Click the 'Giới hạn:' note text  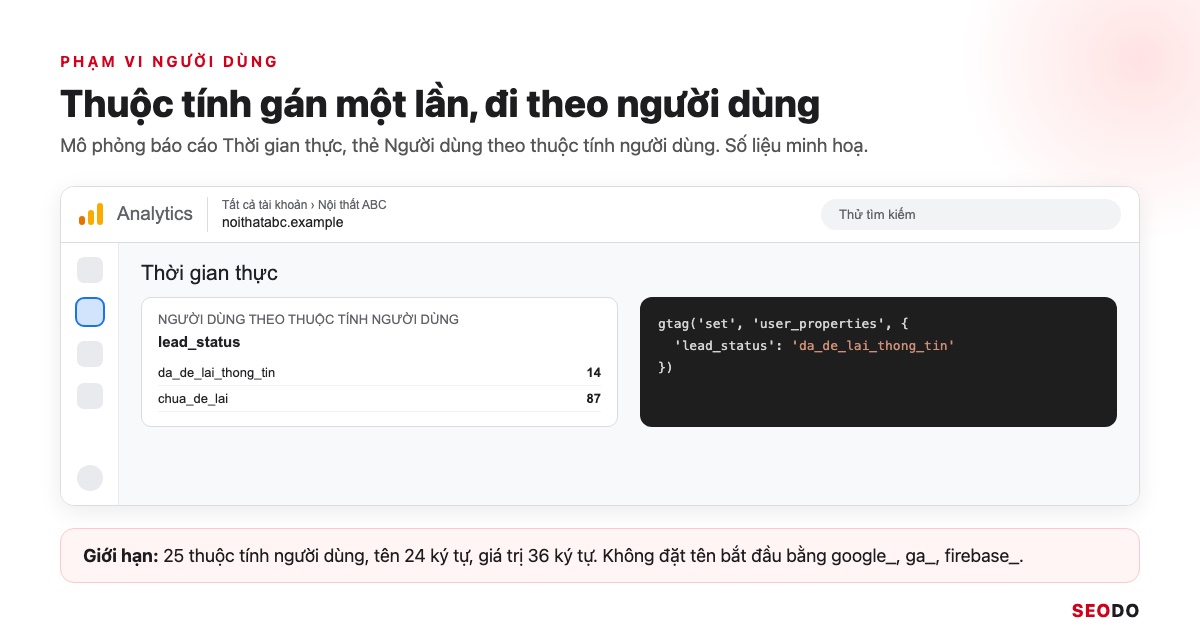tap(120, 556)
